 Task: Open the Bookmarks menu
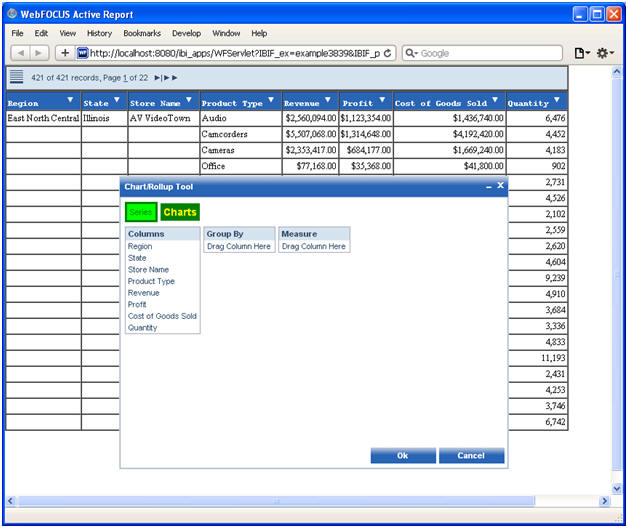(x=142, y=33)
